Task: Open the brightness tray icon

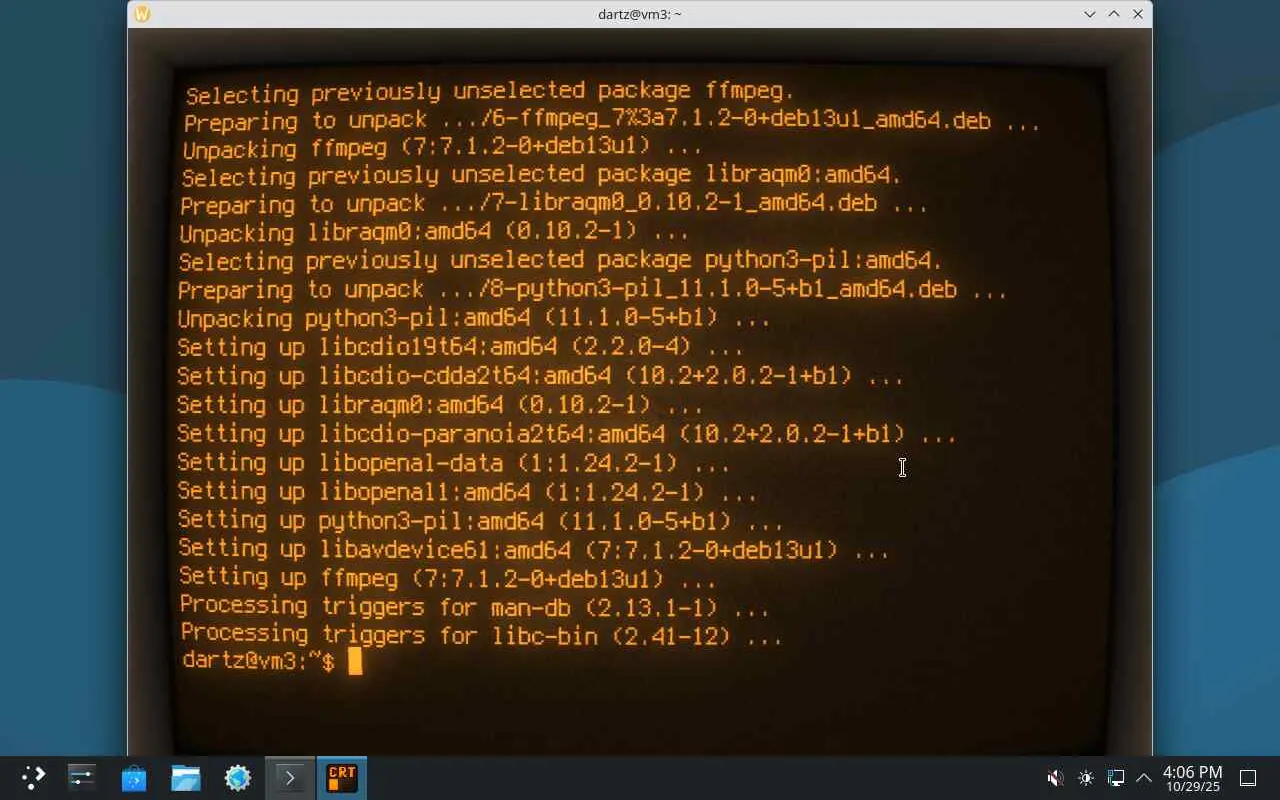Action: pyautogui.click(x=1086, y=778)
